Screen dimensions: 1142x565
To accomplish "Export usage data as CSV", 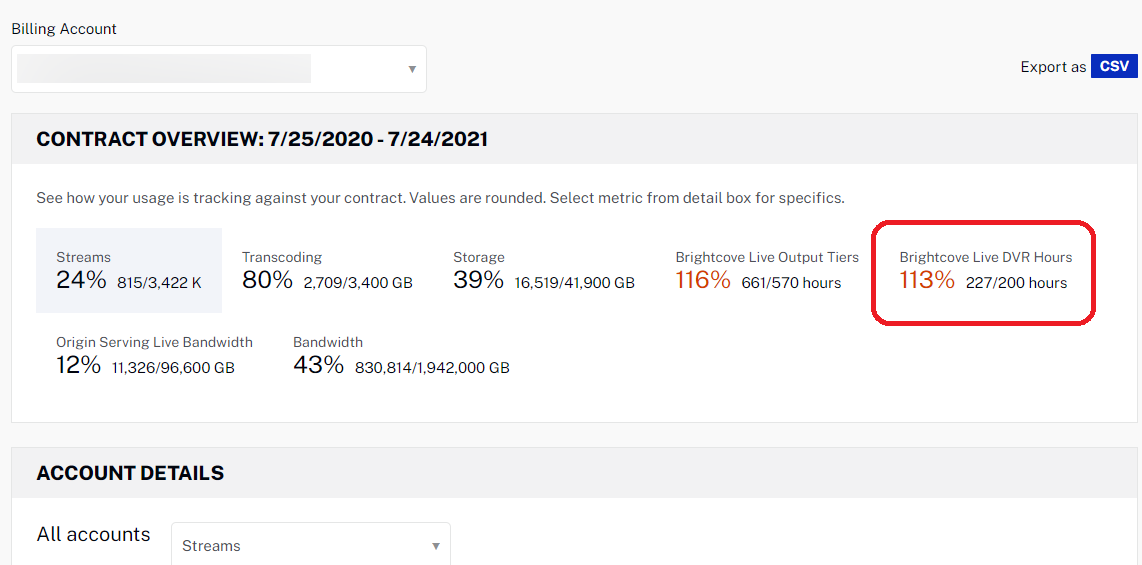I will [x=1113, y=67].
